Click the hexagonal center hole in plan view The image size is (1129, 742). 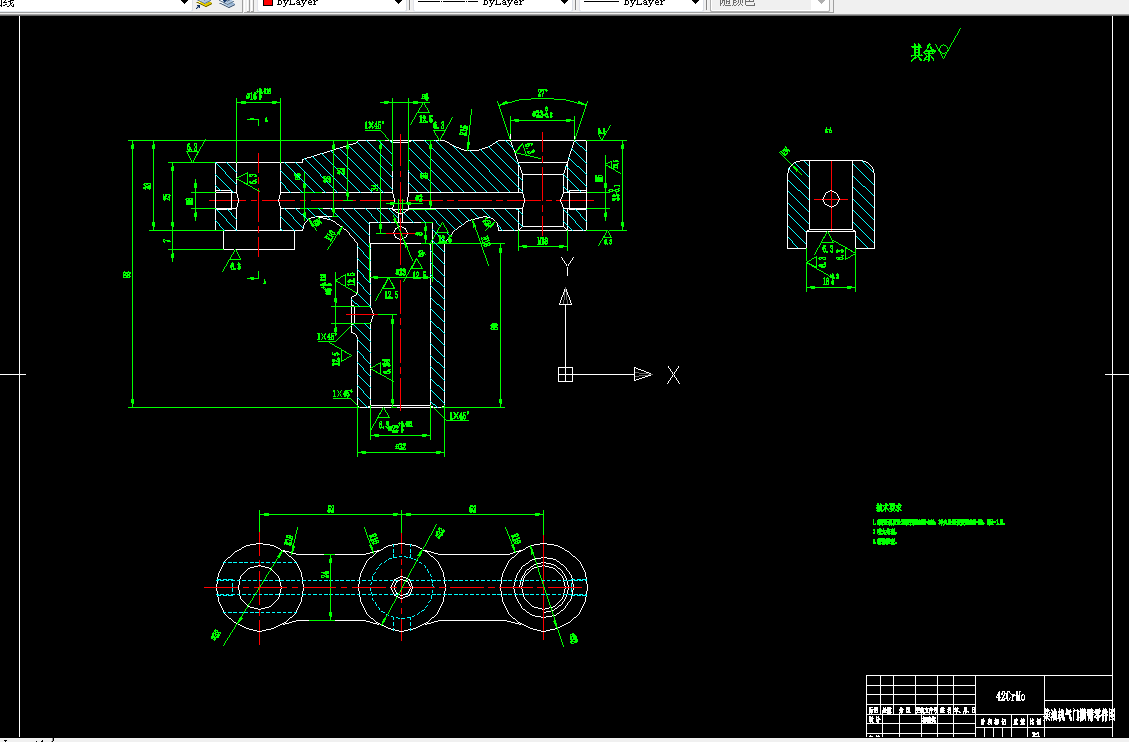click(x=402, y=587)
